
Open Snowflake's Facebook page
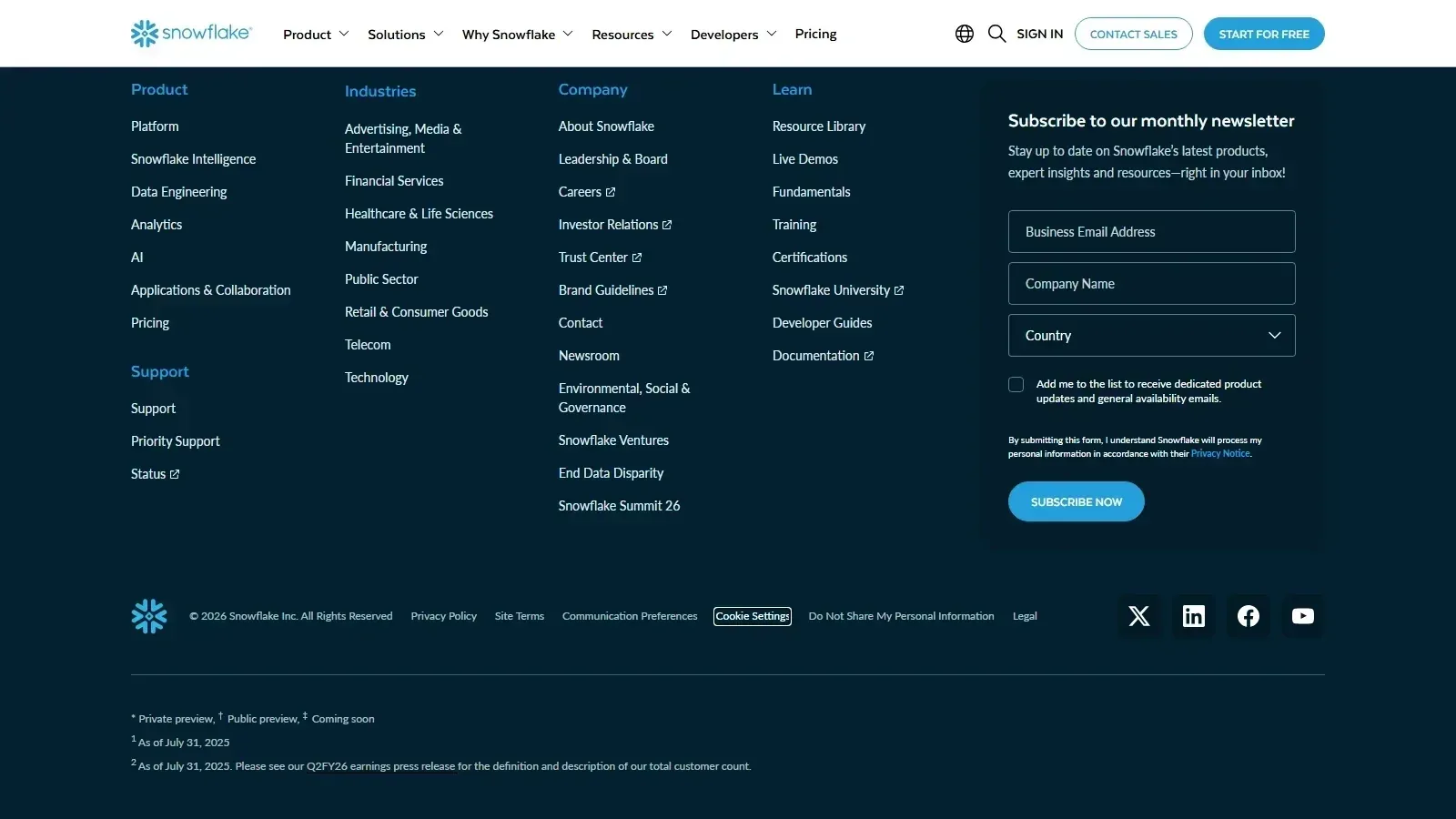point(1249,616)
